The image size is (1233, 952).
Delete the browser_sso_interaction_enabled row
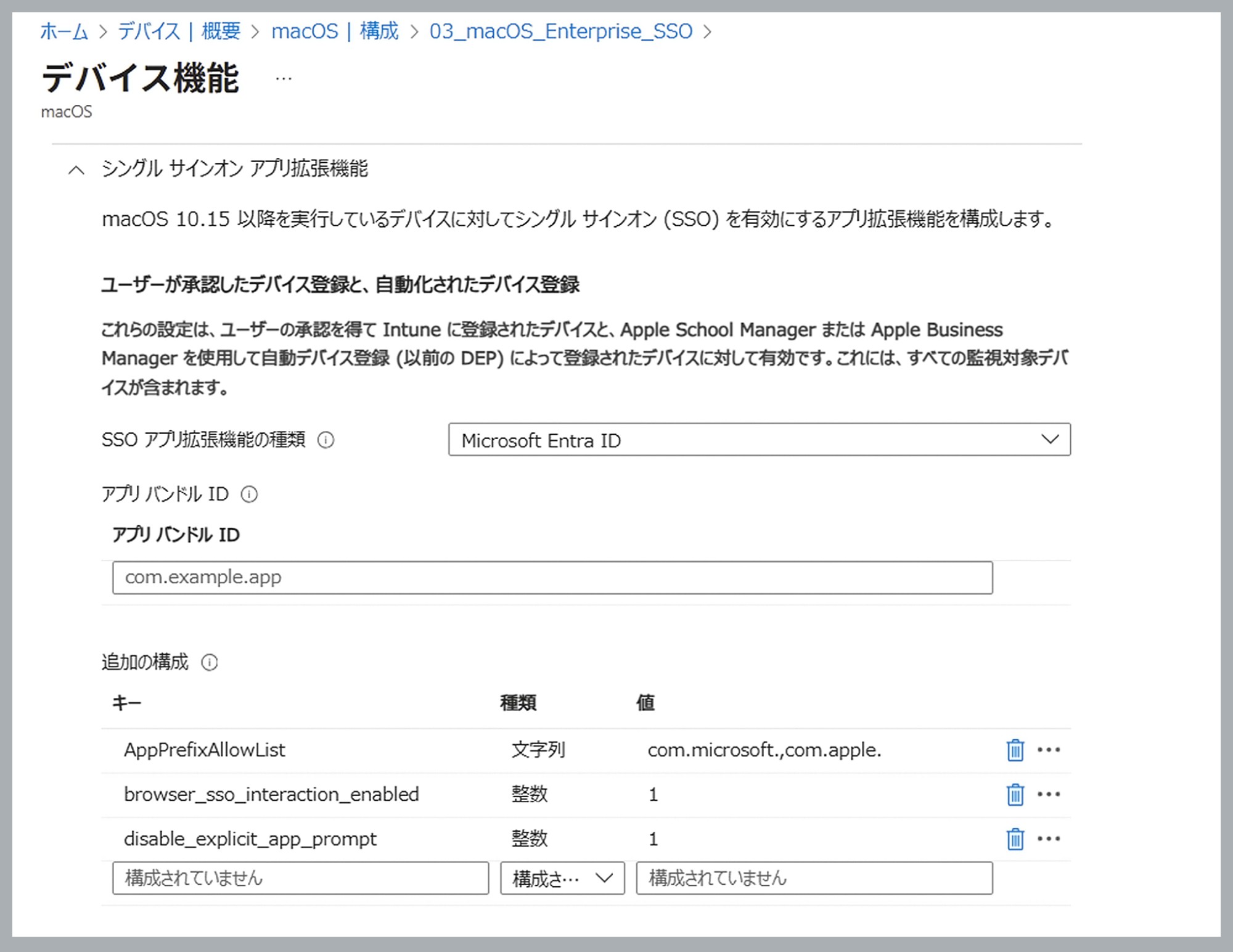coord(1014,795)
